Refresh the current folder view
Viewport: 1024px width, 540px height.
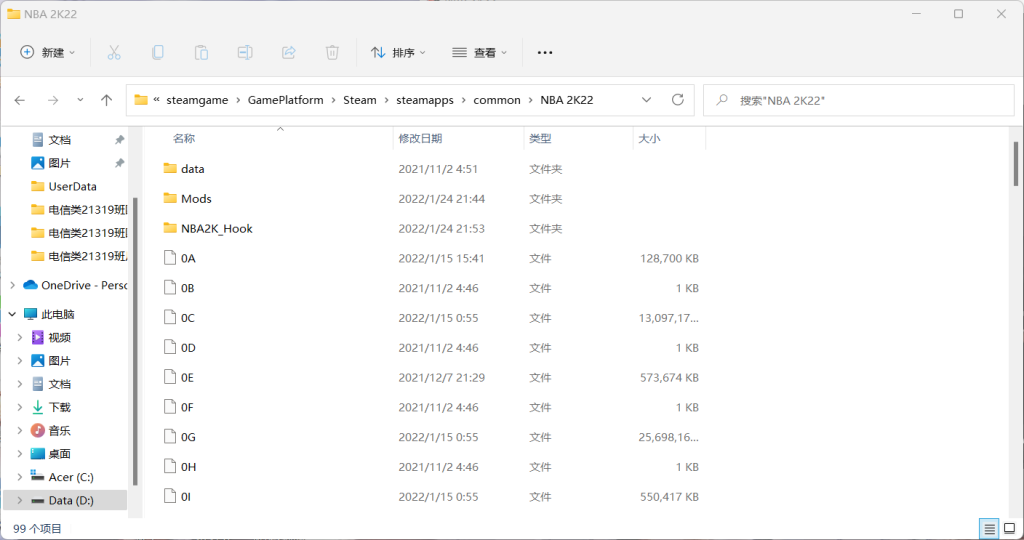pos(678,100)
